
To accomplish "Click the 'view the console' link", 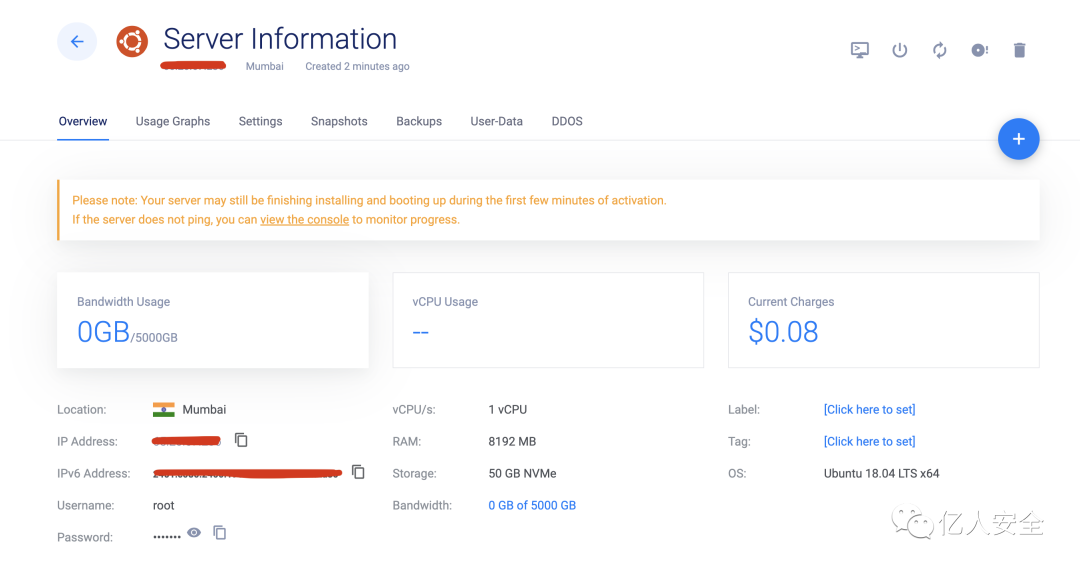I will pyautogui.click(x=304, y=219).
